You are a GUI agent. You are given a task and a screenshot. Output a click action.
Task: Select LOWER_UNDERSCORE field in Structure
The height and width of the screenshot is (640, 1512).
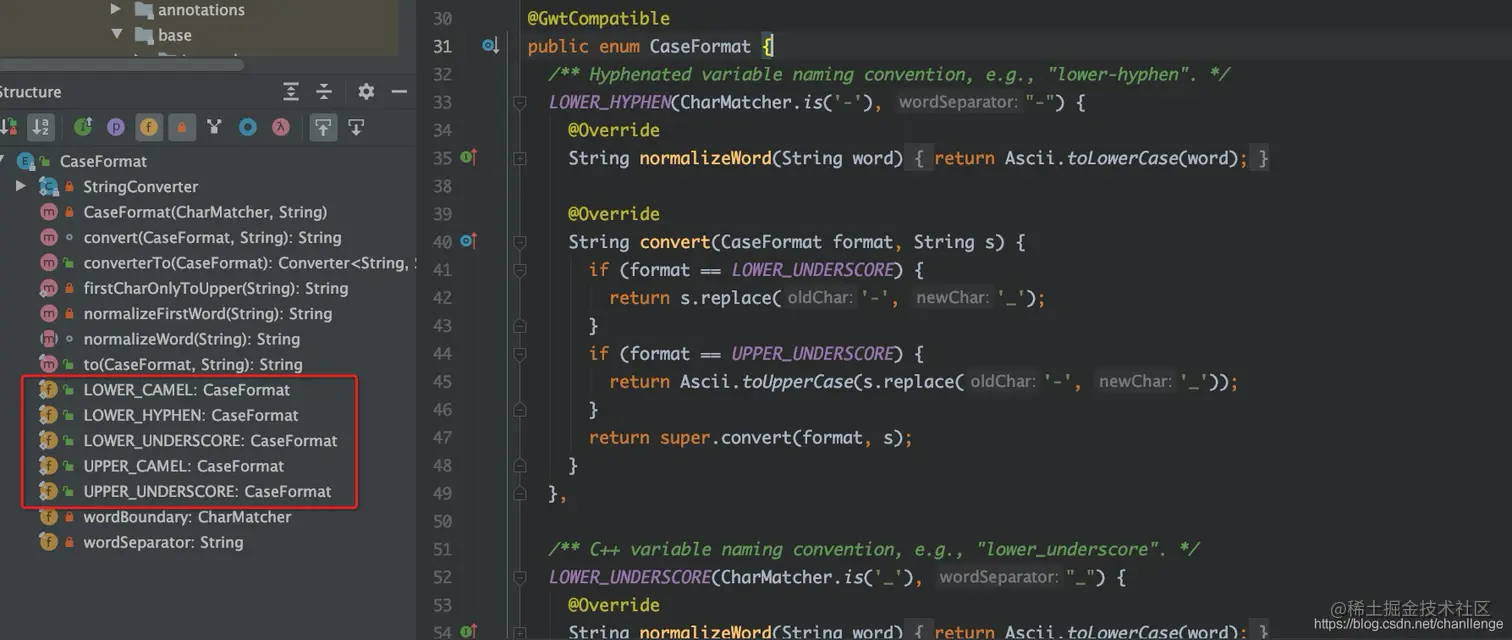point(210,441)
